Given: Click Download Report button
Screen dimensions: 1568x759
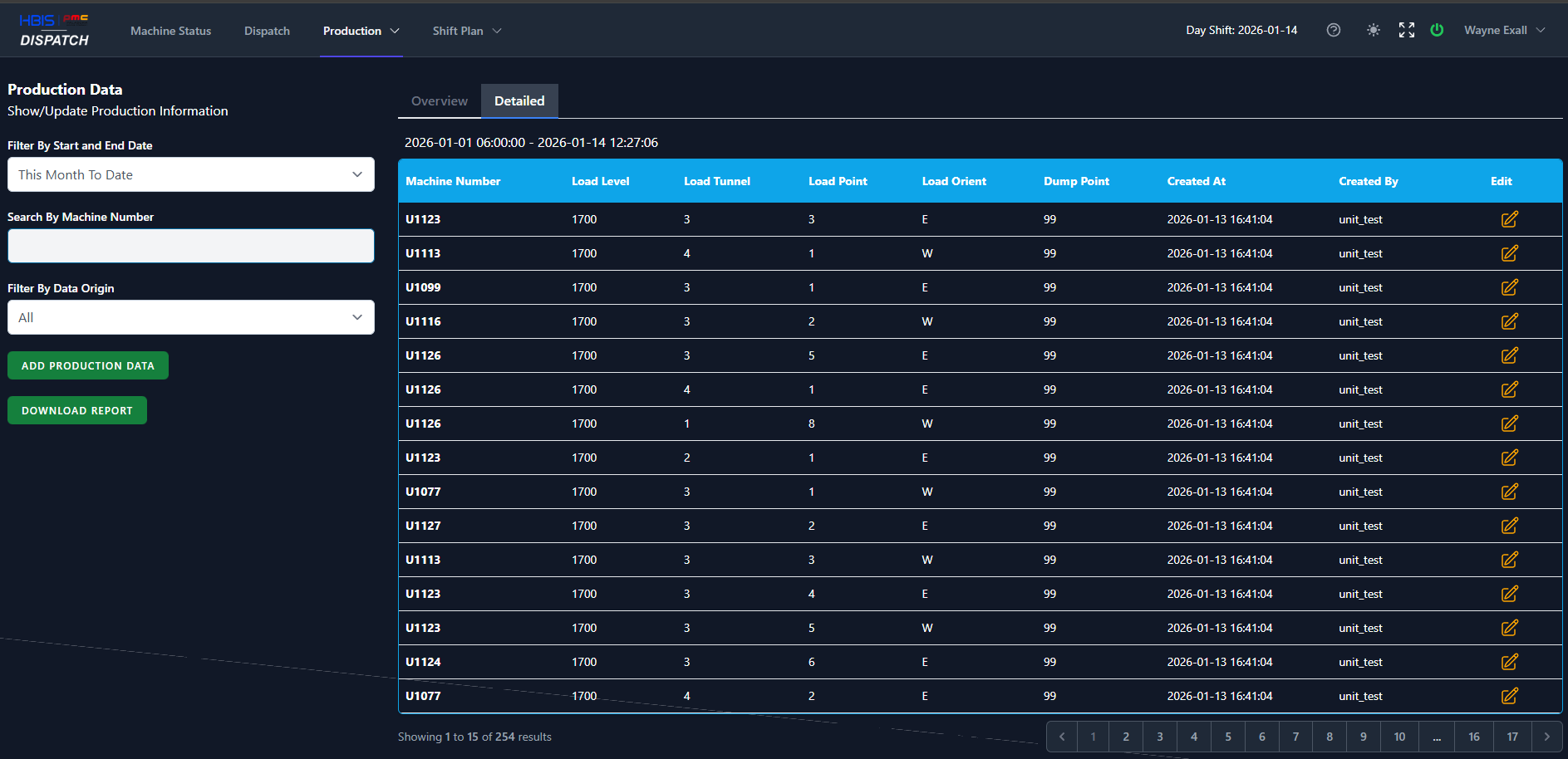Looking at the screenshot, I should [x=77, y=410].
